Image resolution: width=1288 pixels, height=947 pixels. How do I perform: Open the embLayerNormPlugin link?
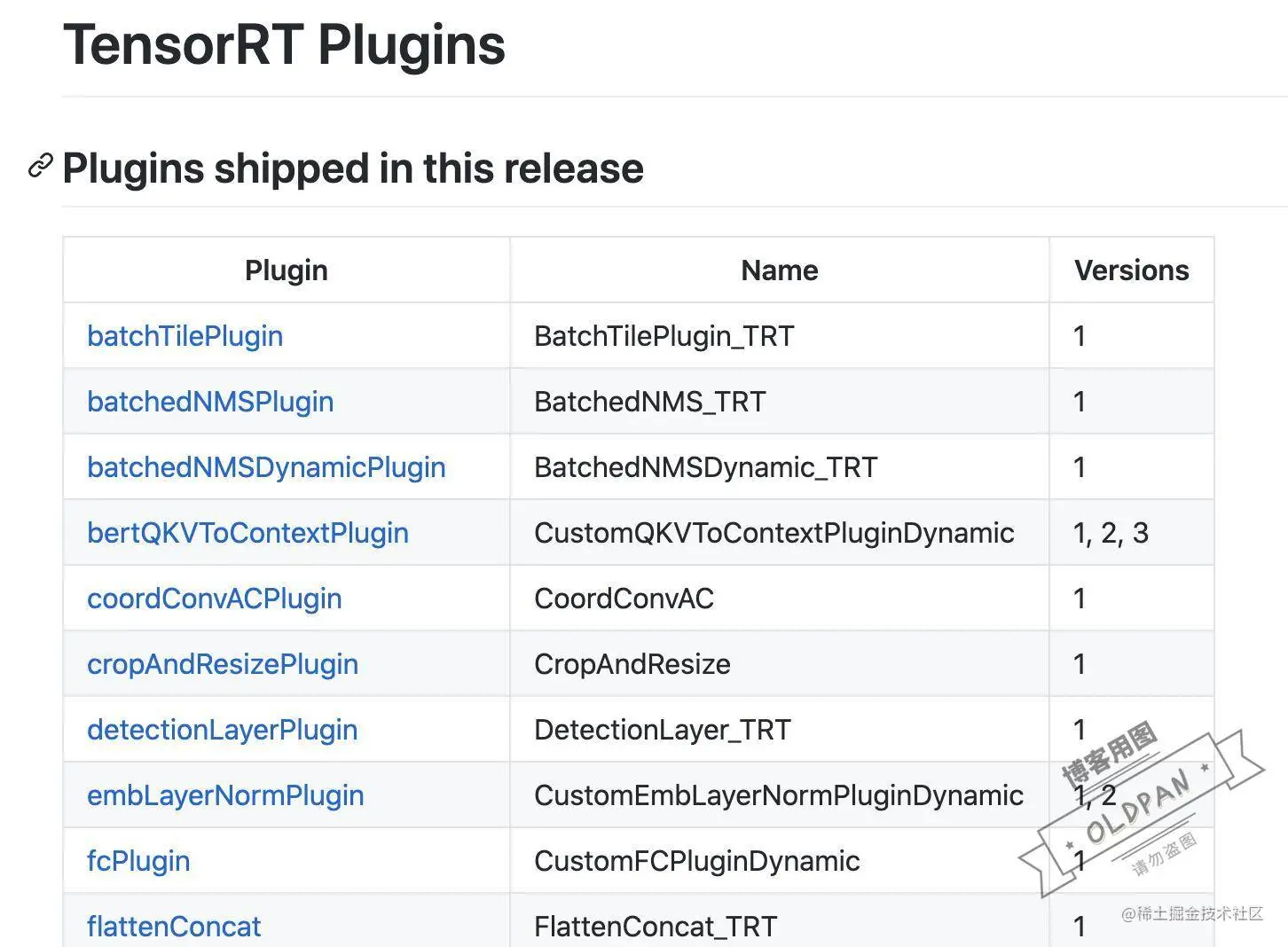[x=225, y=795]
